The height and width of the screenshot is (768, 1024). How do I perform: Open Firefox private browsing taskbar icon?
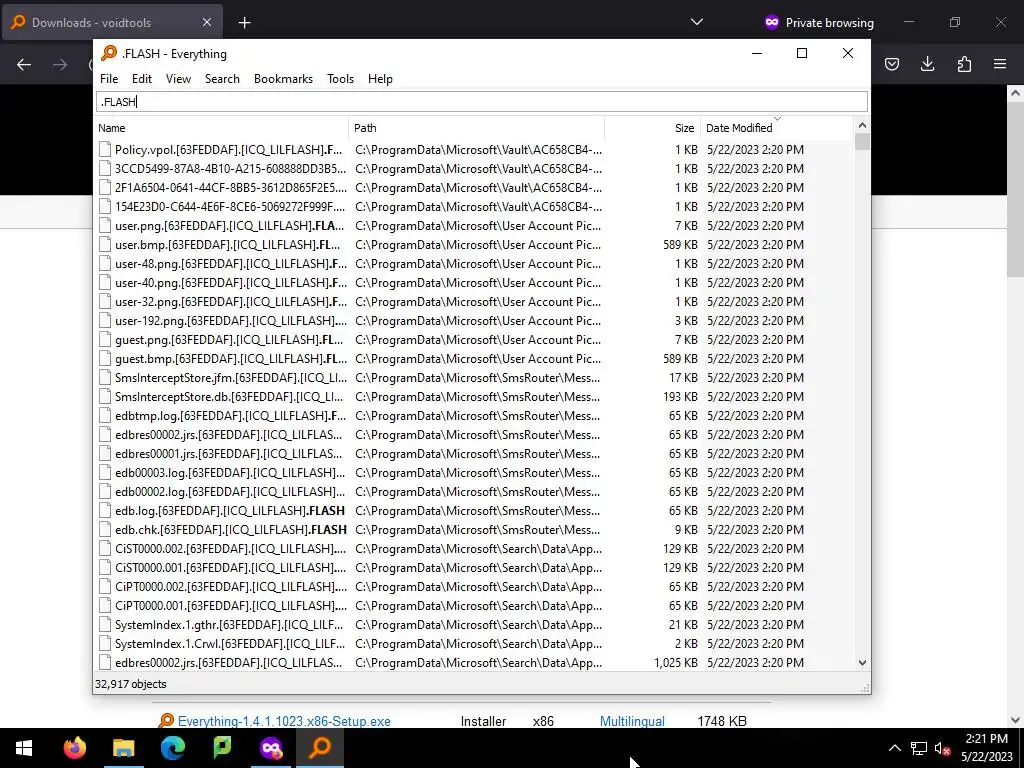pyautogui.click(x=271, y=748)
